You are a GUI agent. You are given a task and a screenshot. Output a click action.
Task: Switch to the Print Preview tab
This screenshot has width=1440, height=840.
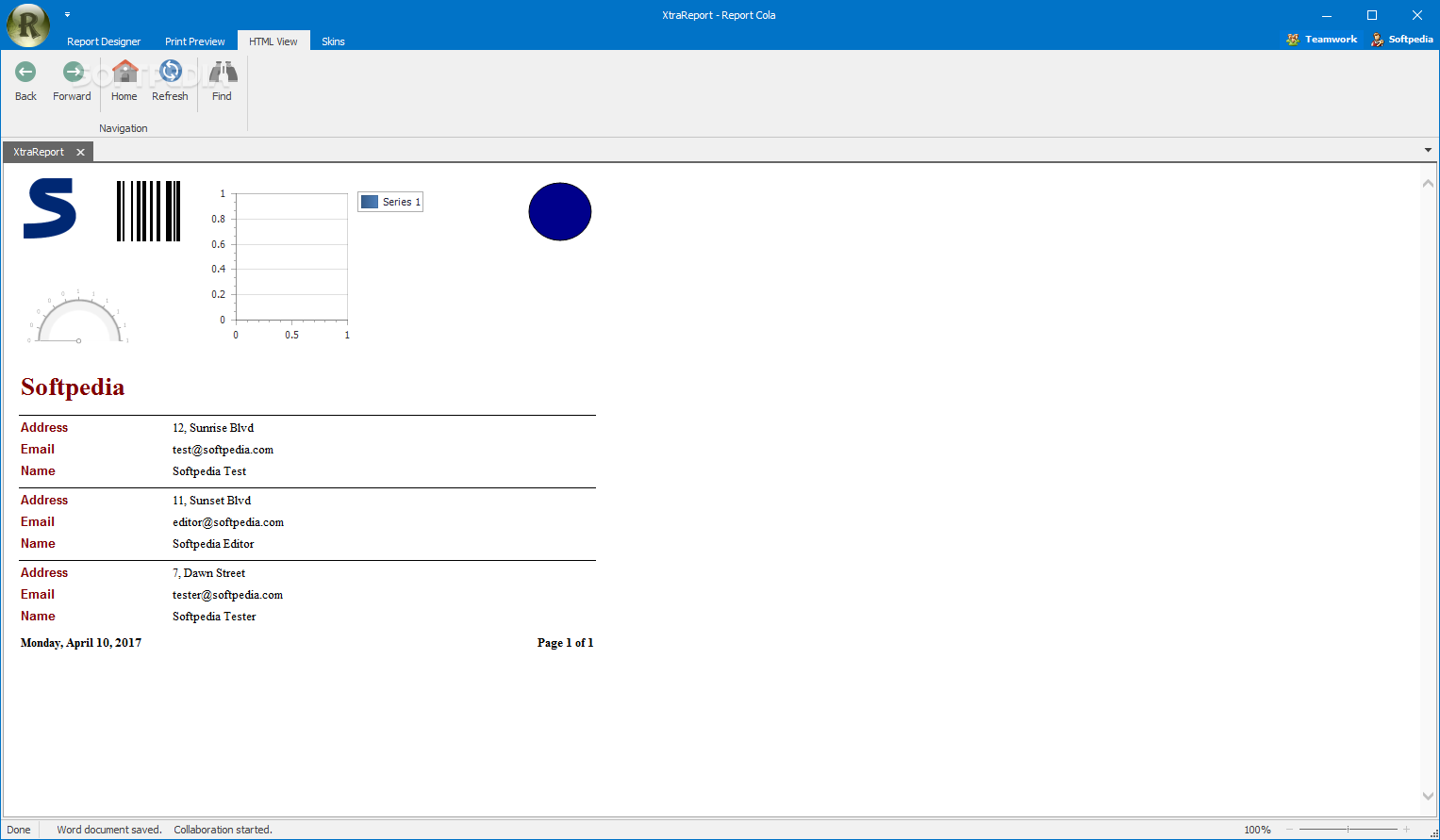(195, 41)
